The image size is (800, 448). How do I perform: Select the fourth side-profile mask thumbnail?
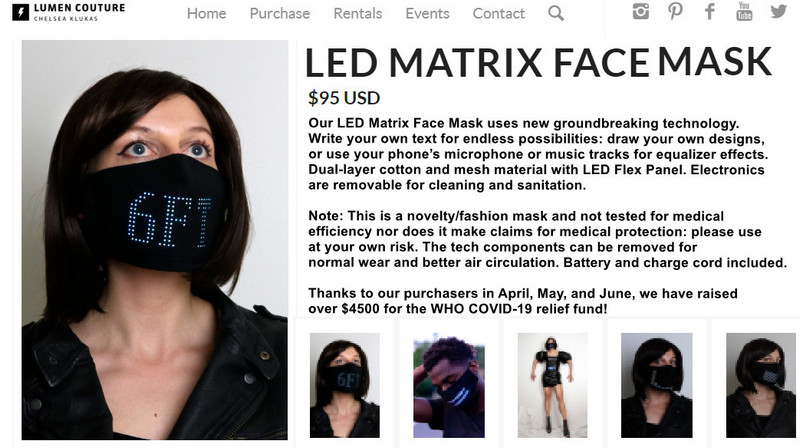coord(656,385)
